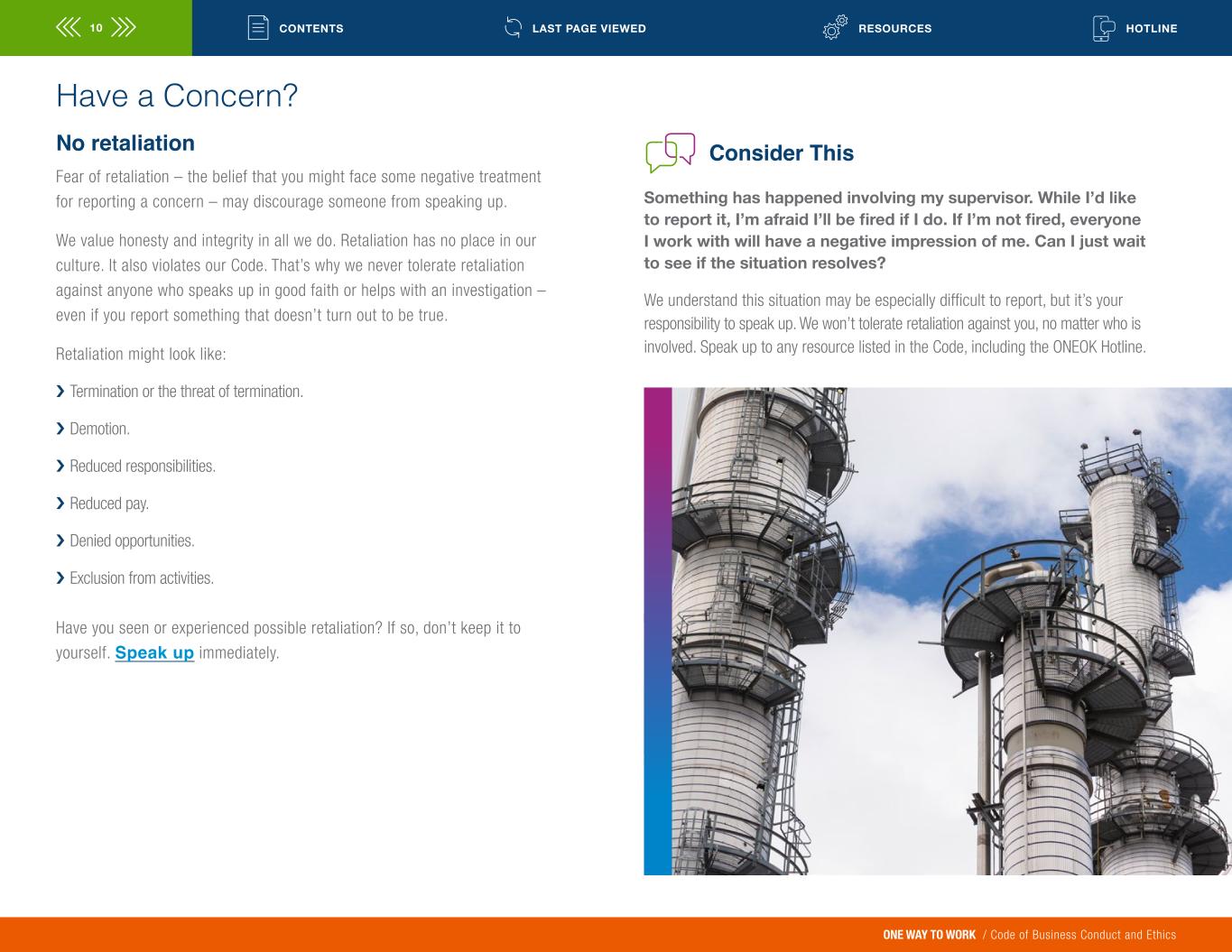The width and height of the screenshot is (1232, 952).
Task: Click the paragraph starting We value honesty
Action: point(301,278)
